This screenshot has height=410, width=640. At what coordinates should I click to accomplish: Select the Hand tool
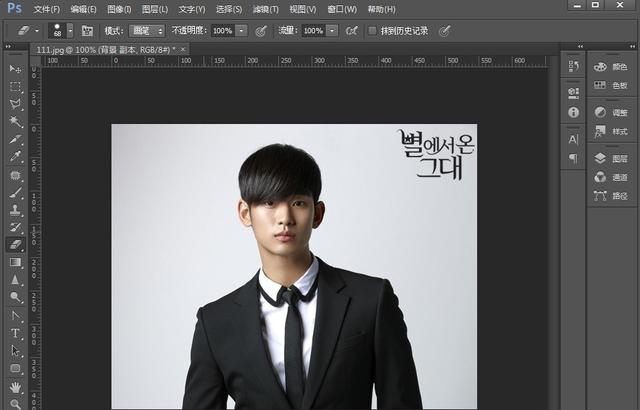click(15, 386)
